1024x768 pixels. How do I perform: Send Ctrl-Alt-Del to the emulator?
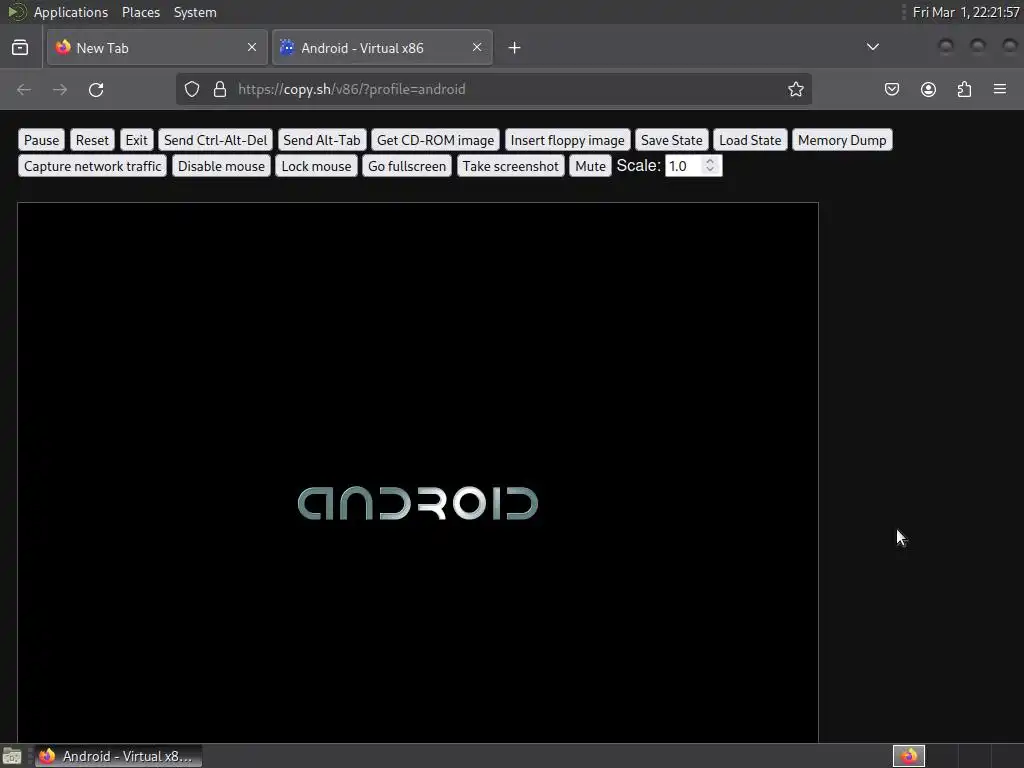point(216,140)
